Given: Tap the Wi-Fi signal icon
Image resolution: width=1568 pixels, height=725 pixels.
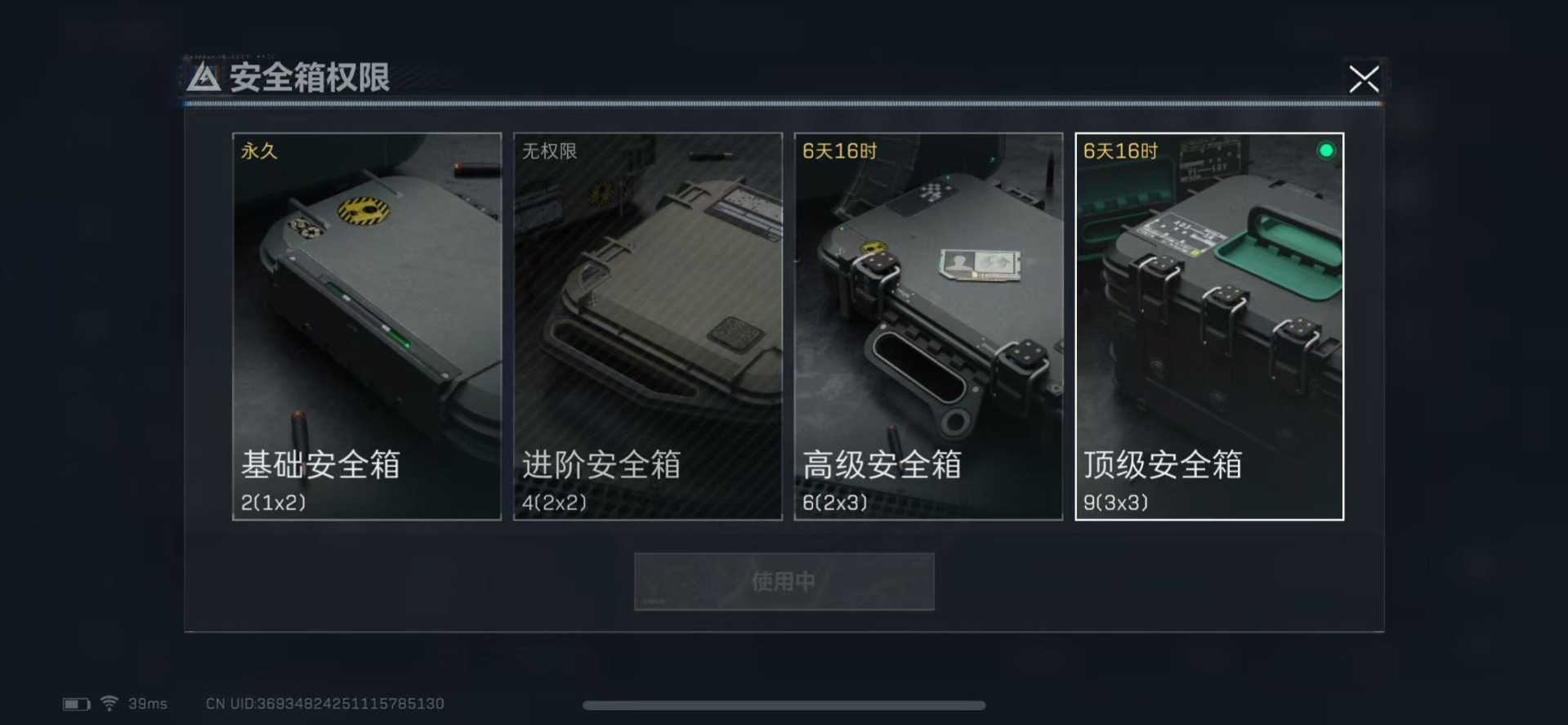Looking at the screenshot, I should point(109,703).
